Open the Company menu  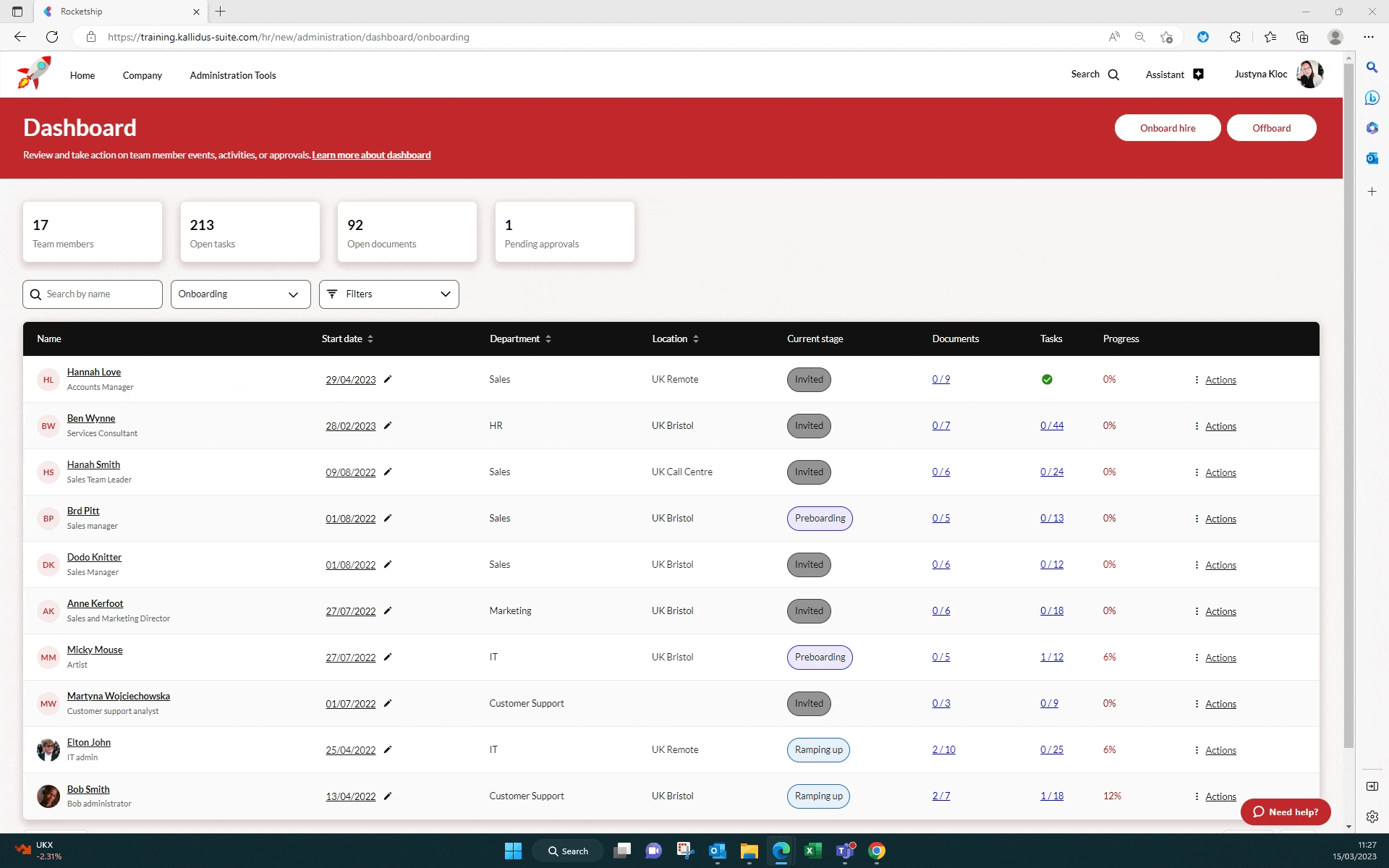click(x=142, y=75)
